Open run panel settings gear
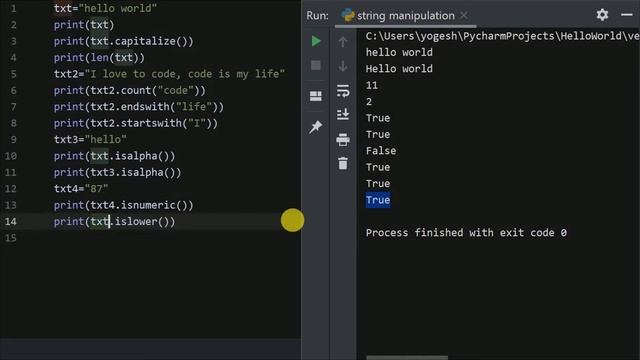The width and height of the screenshot is (640, 360). [602, 15]
